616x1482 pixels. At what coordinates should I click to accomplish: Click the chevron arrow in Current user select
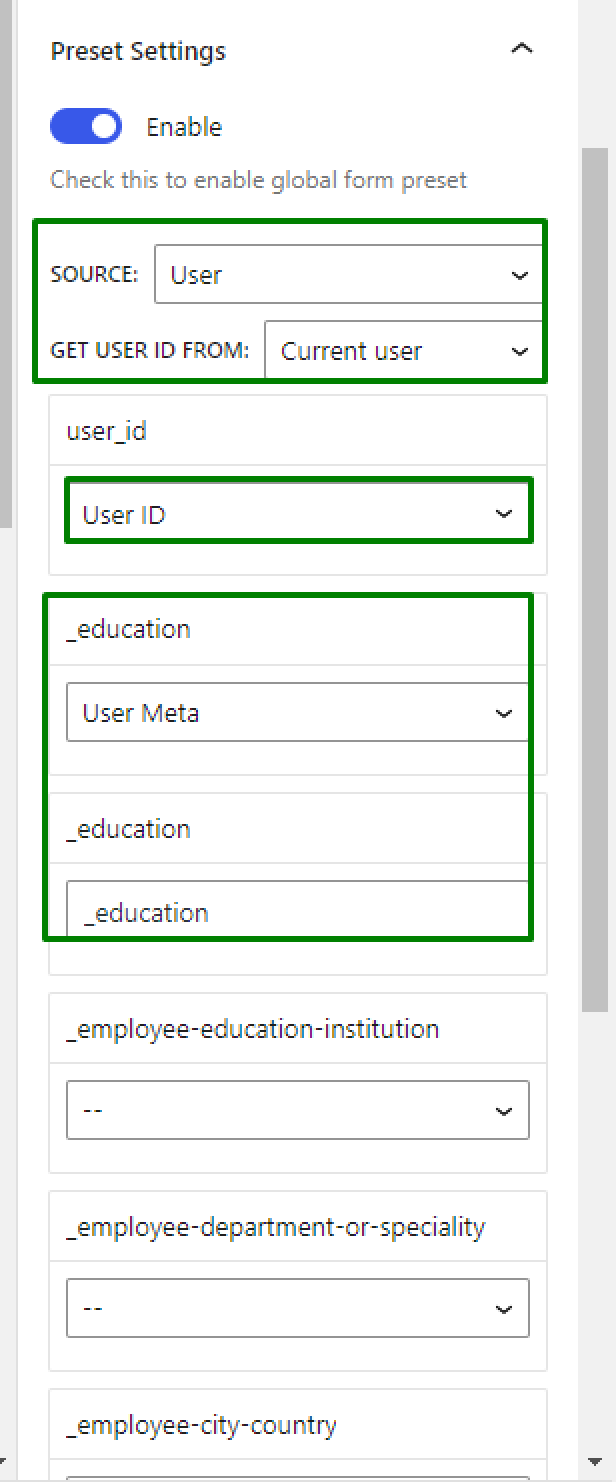(x=520, y=352)
